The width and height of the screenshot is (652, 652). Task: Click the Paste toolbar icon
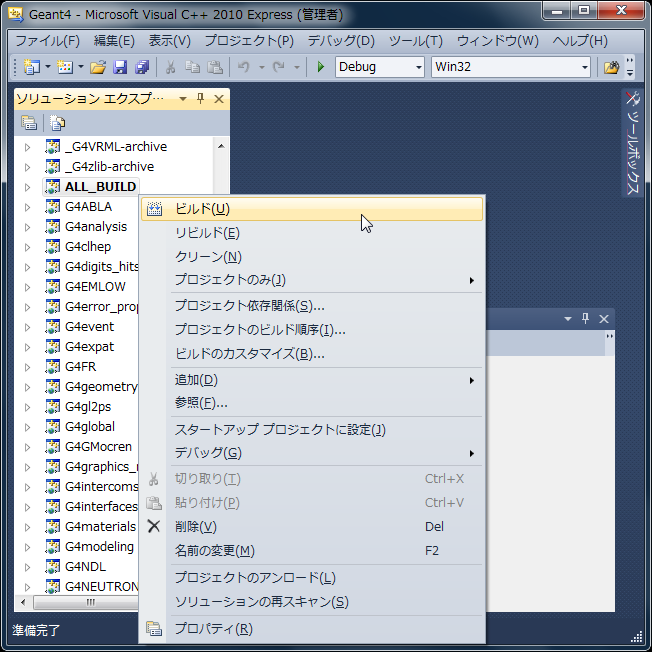click(215, 67)
